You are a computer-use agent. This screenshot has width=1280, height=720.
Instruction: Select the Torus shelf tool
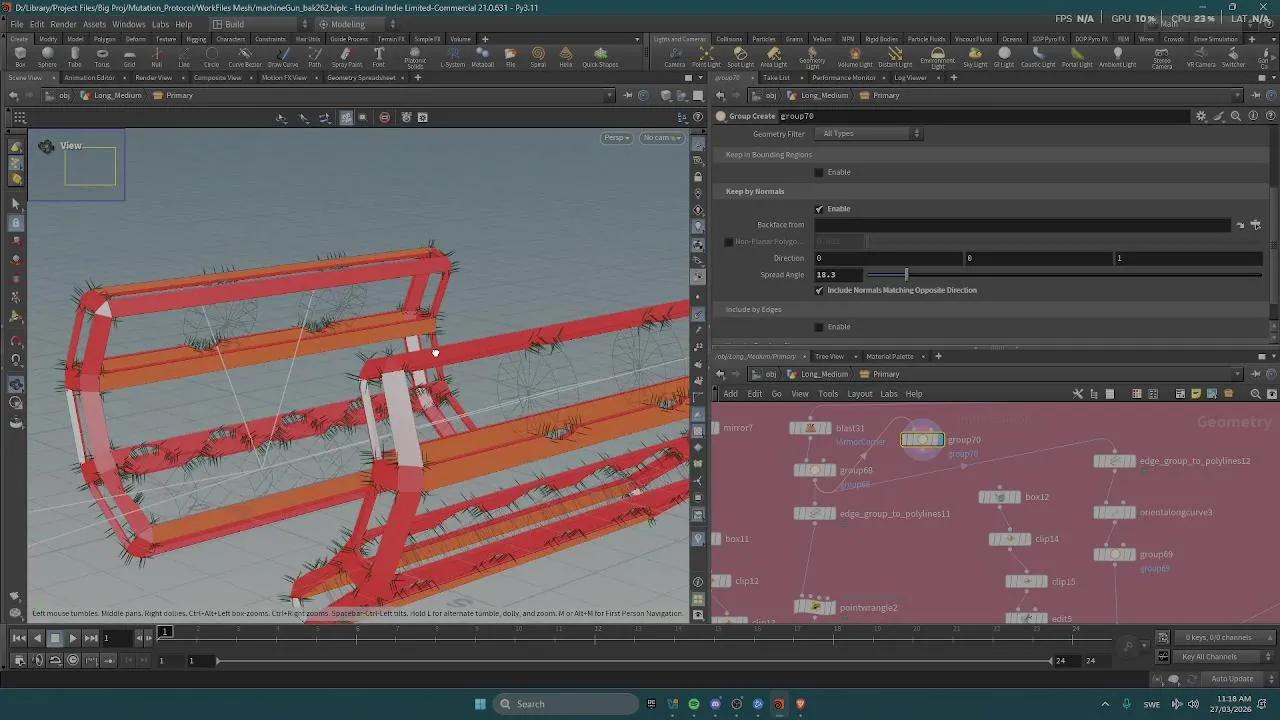(x=102, y=57)
